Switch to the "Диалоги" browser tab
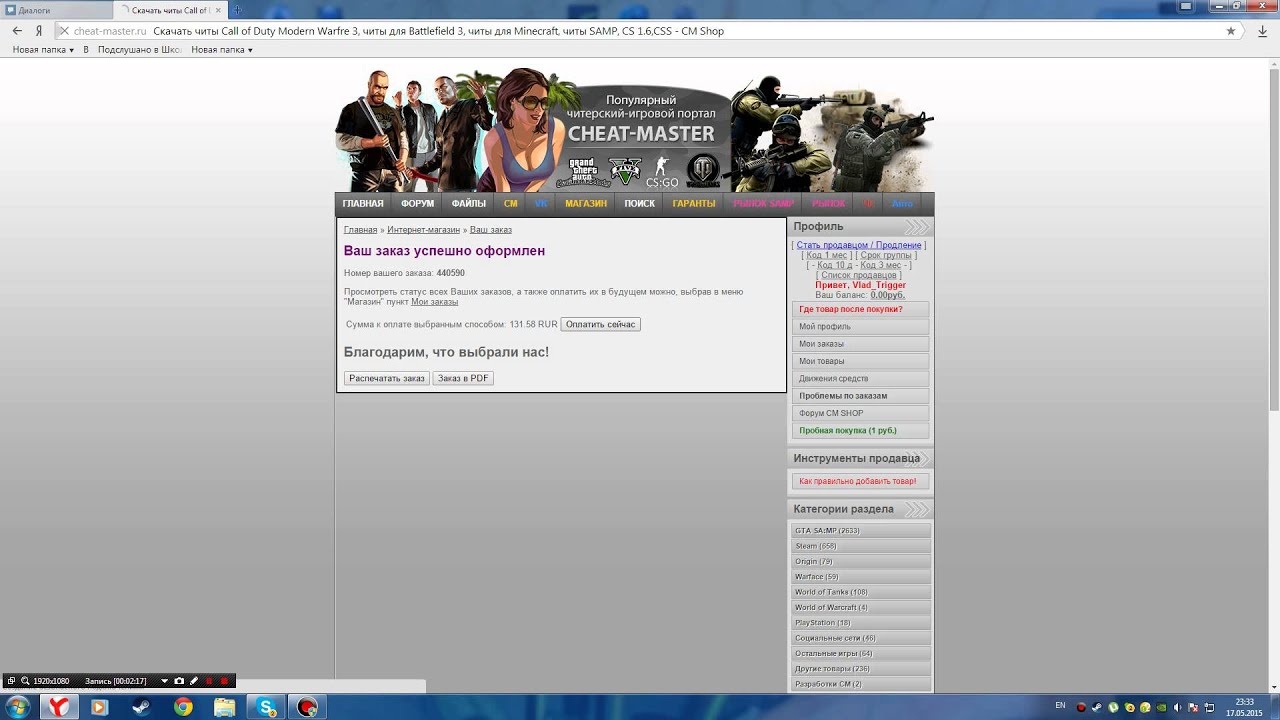 point(56,10)
